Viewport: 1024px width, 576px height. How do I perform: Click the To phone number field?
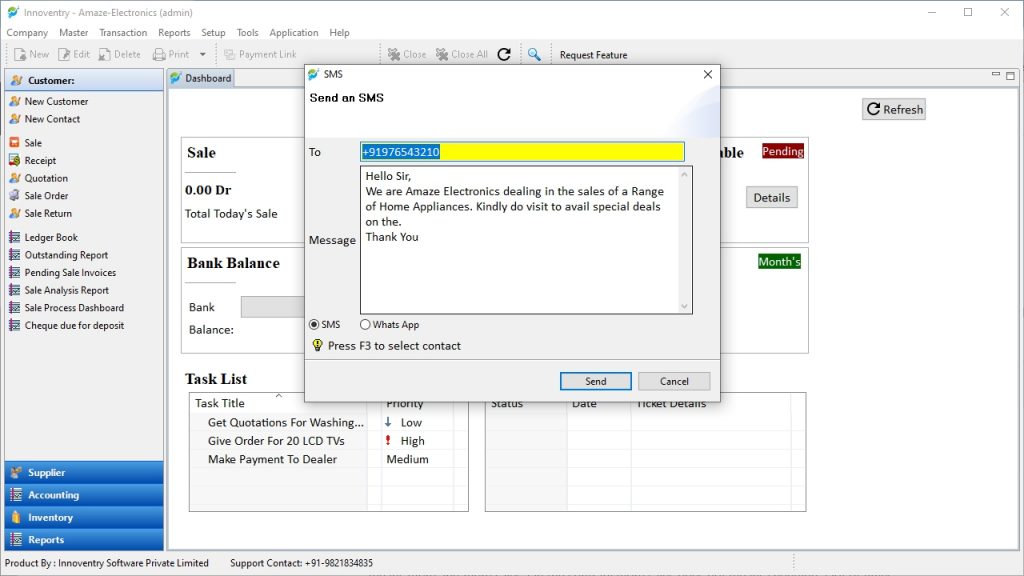pyautogui.click(x=522, y=152)
